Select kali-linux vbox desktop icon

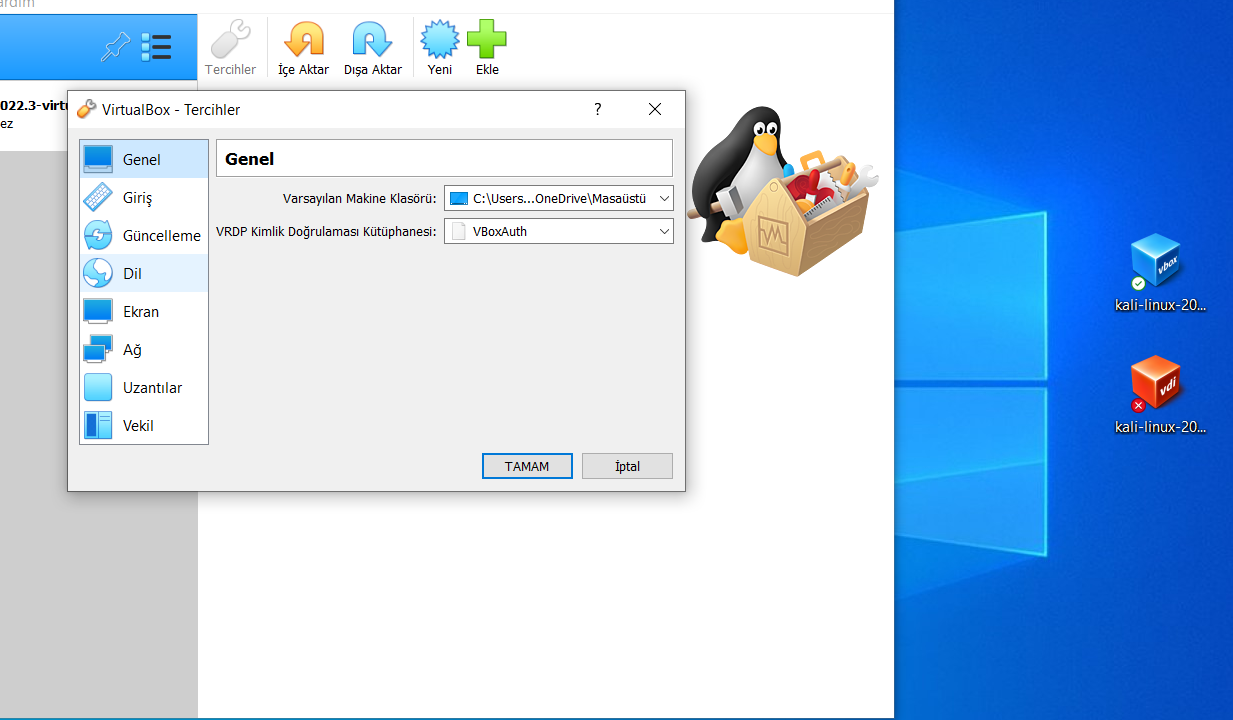(x=1161, y=273)
